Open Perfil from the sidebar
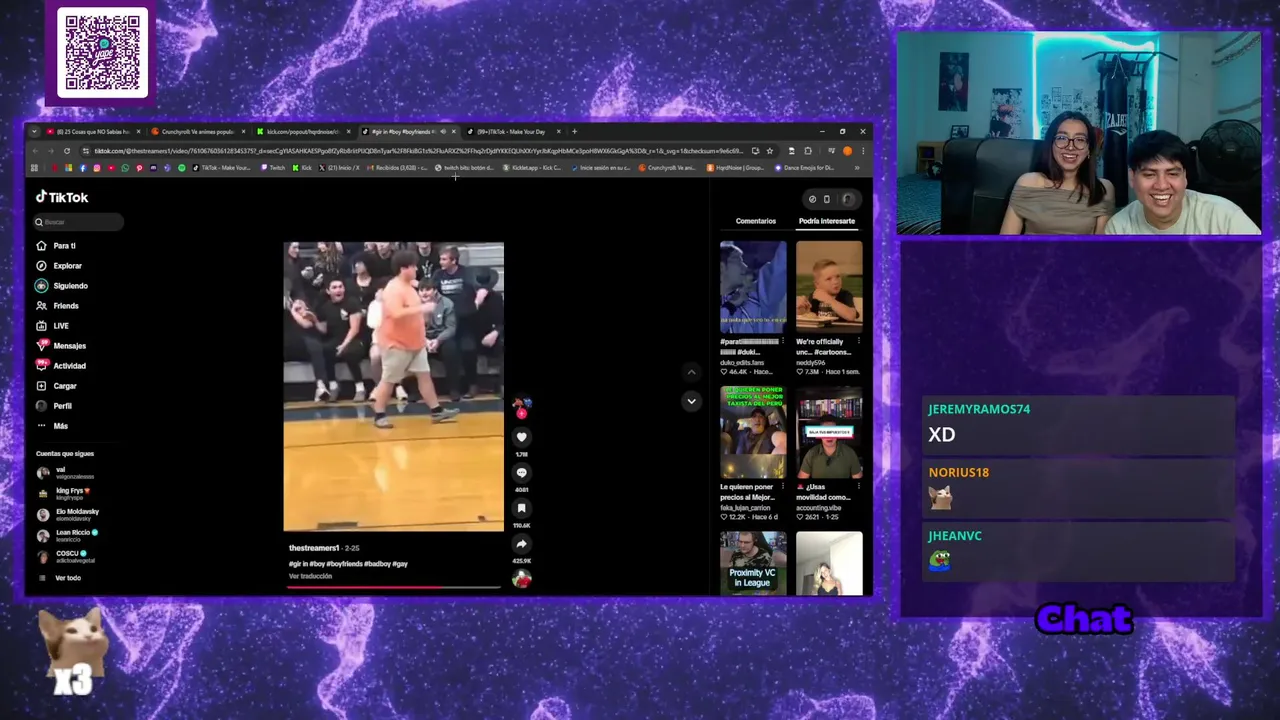Screen dimensions: 1280x720 coord(54,406)
